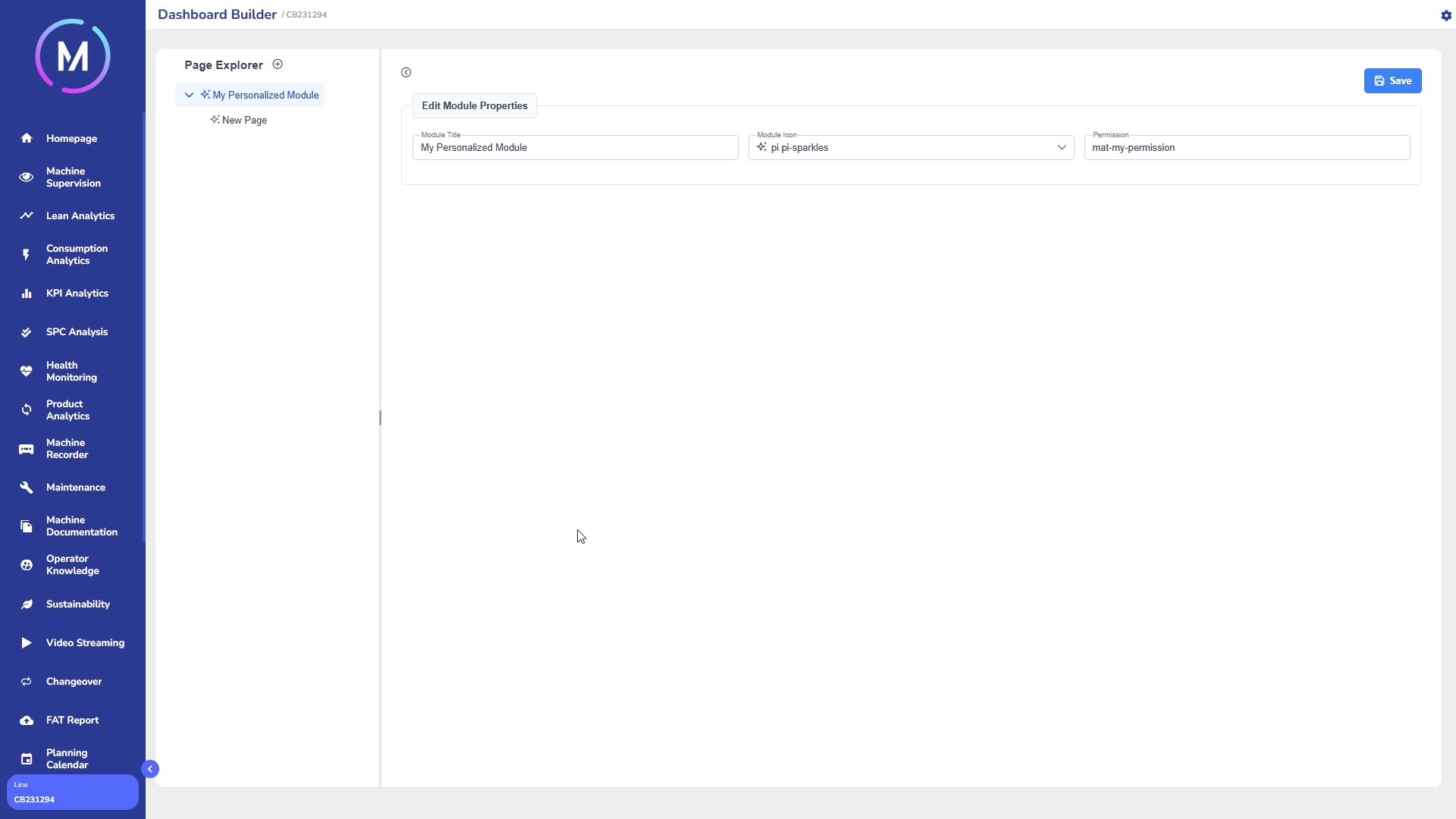Collapse My Personalized Module tree chevron
This screenshot has width=1456, height=819.
[x=189, y=96]
